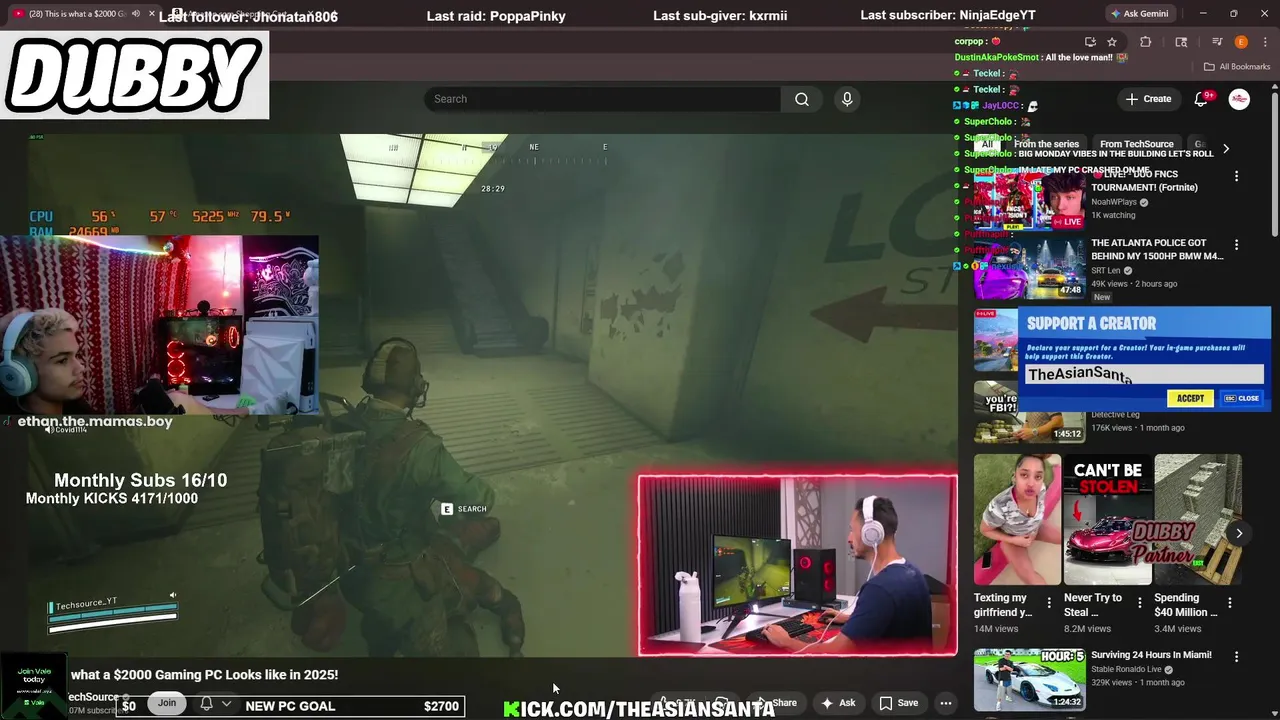
Task: Bookmark this page with the star icon
Action: pos(1112,42)
